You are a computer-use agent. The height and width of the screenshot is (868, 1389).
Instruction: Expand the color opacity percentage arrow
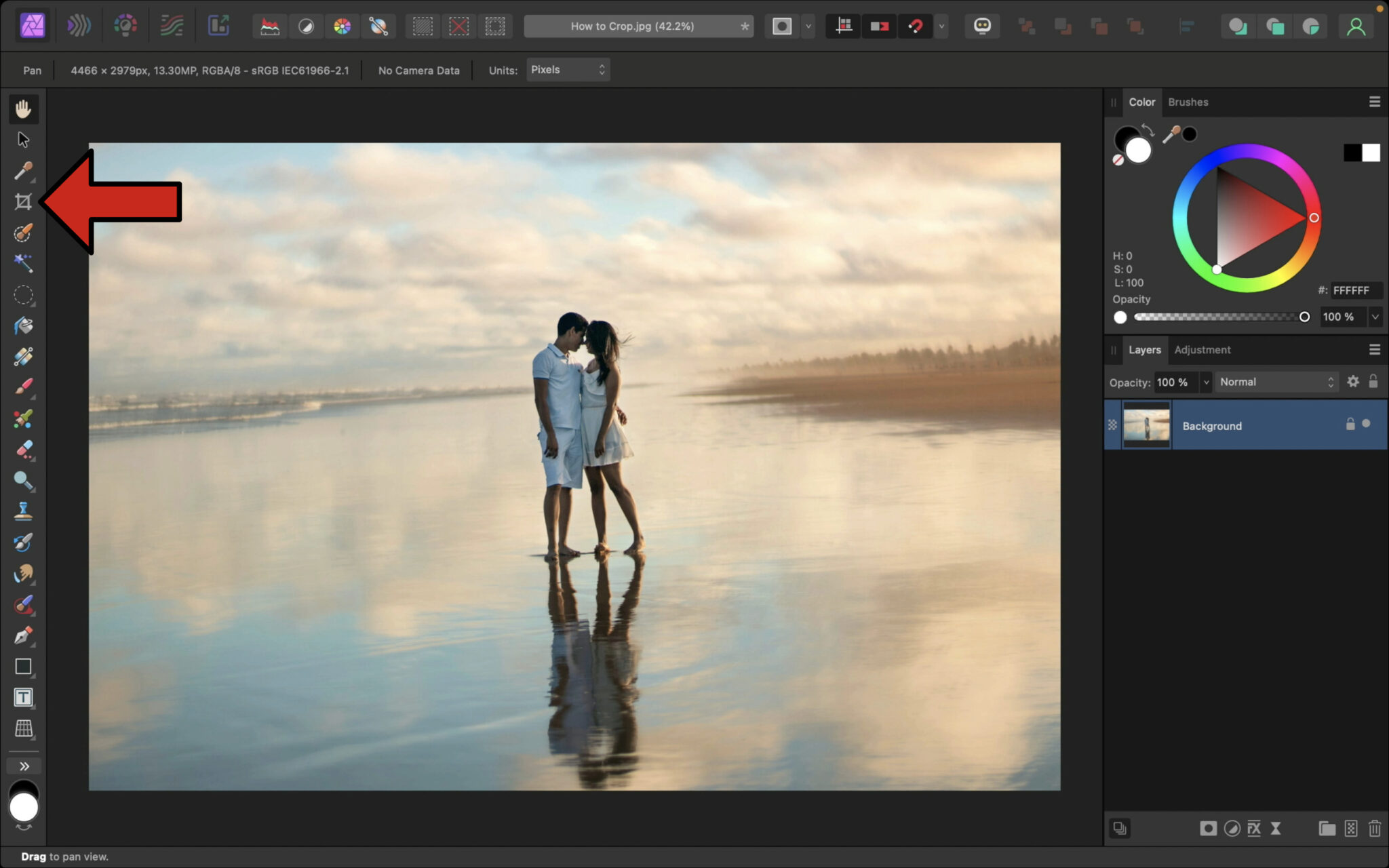1375,317
